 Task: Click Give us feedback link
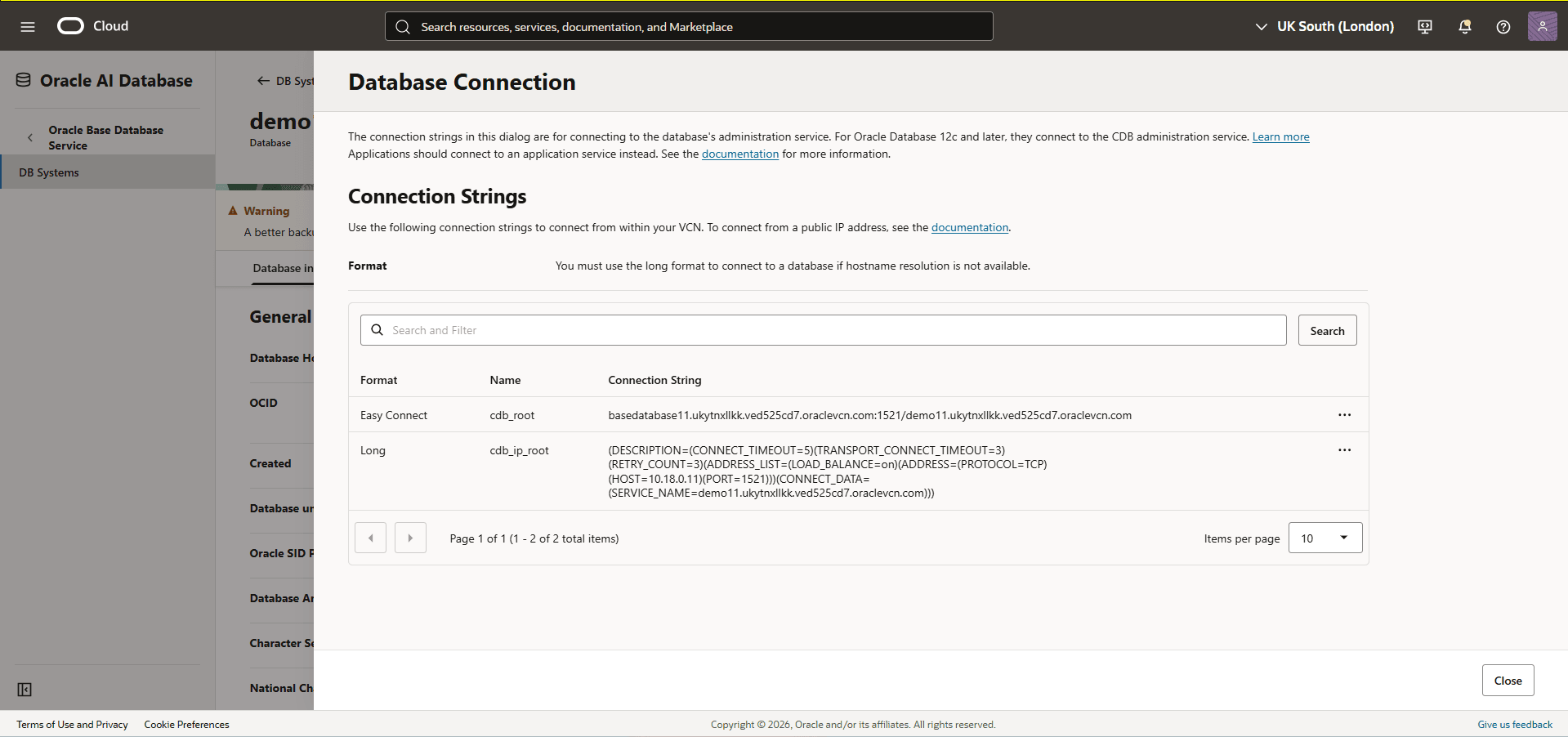pos(1514,725)
